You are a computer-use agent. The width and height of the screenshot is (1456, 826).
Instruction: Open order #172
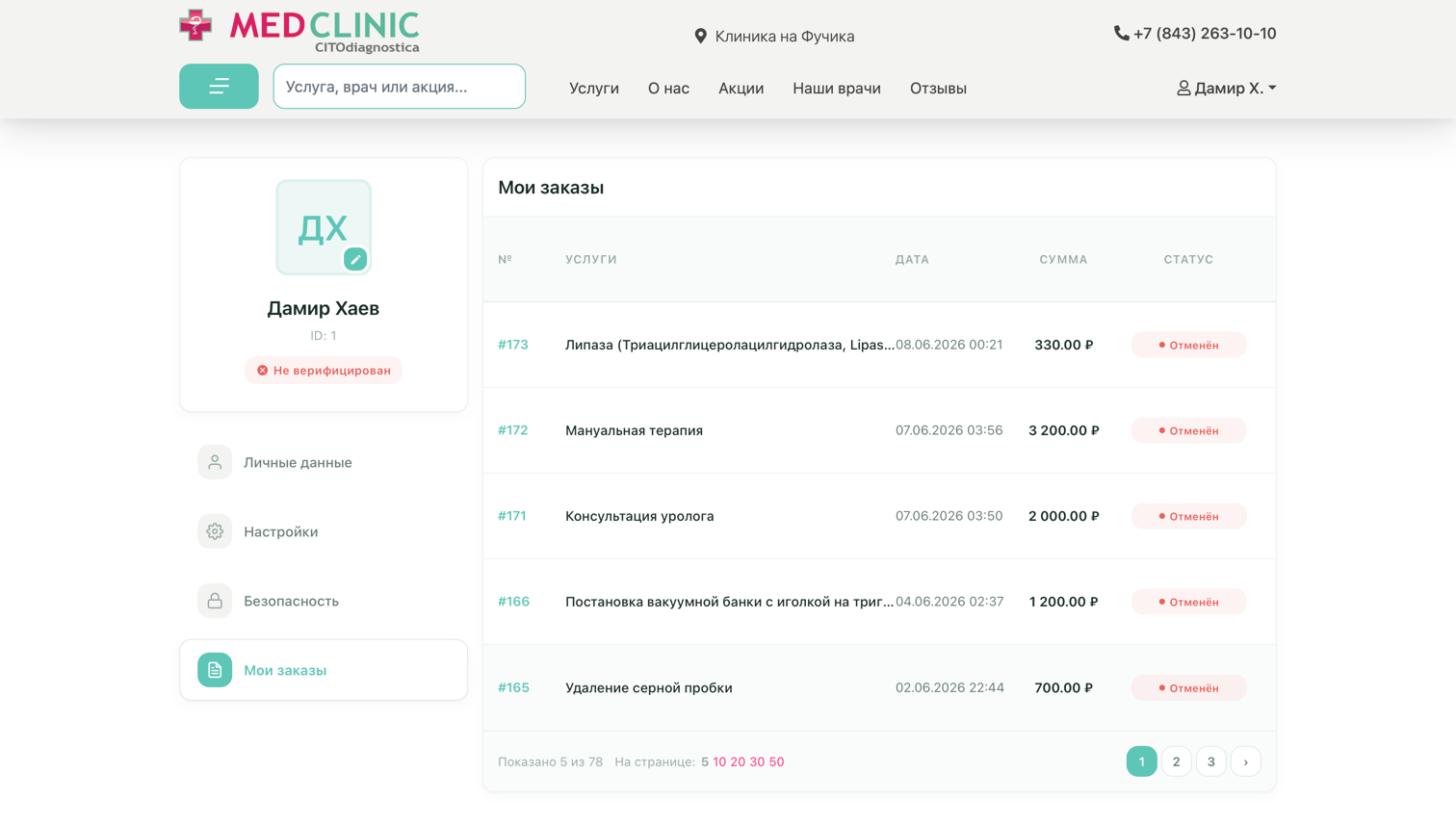coord(513,430)
